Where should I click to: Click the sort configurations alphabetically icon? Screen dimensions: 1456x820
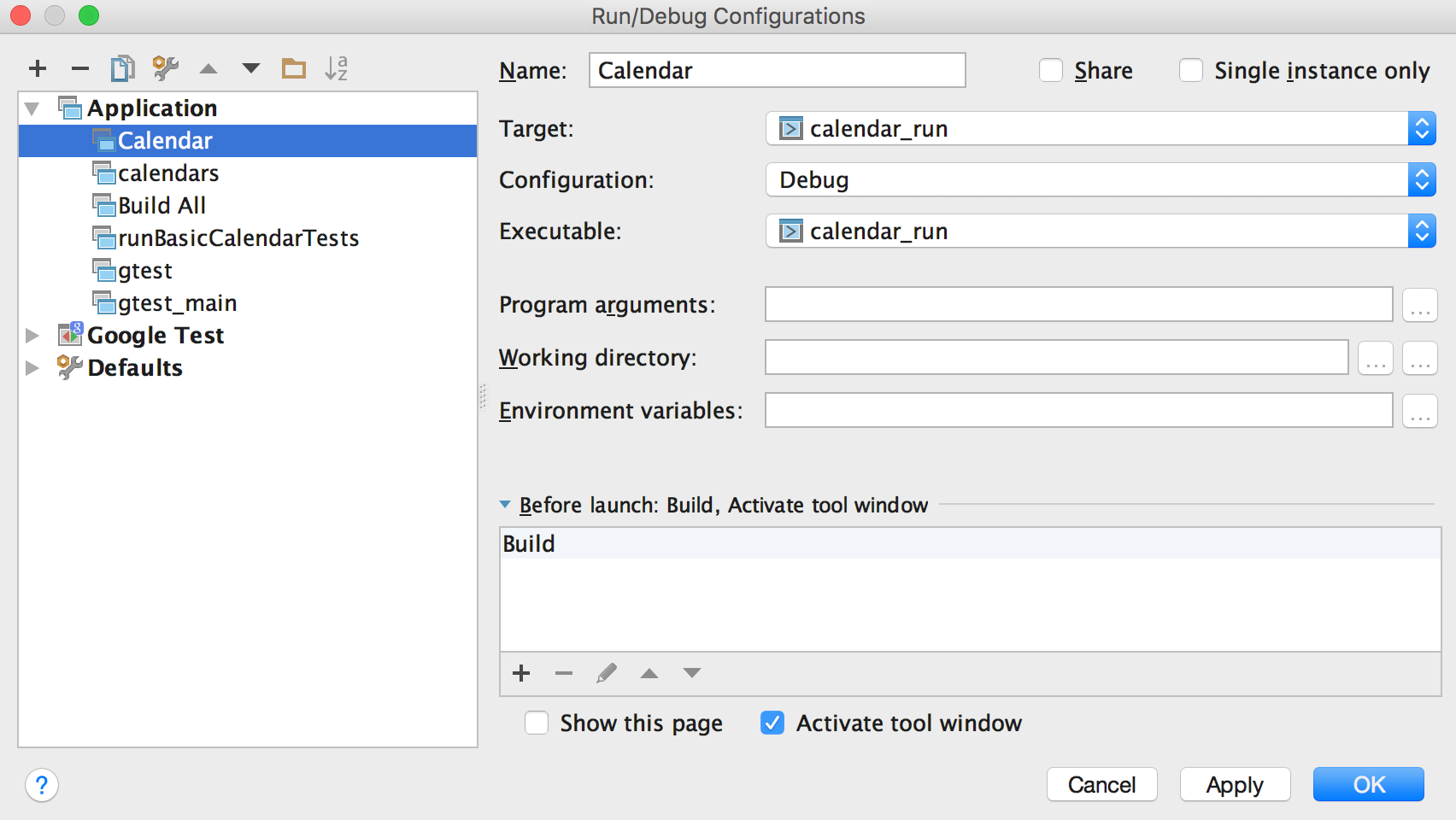coord(336,68)
